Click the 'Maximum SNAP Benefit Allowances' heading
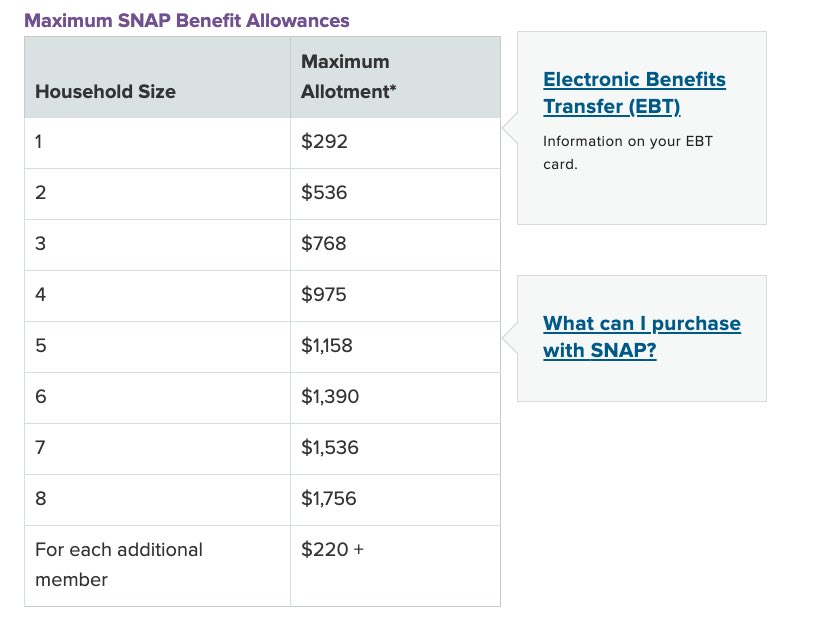 (x=187, y=20)
